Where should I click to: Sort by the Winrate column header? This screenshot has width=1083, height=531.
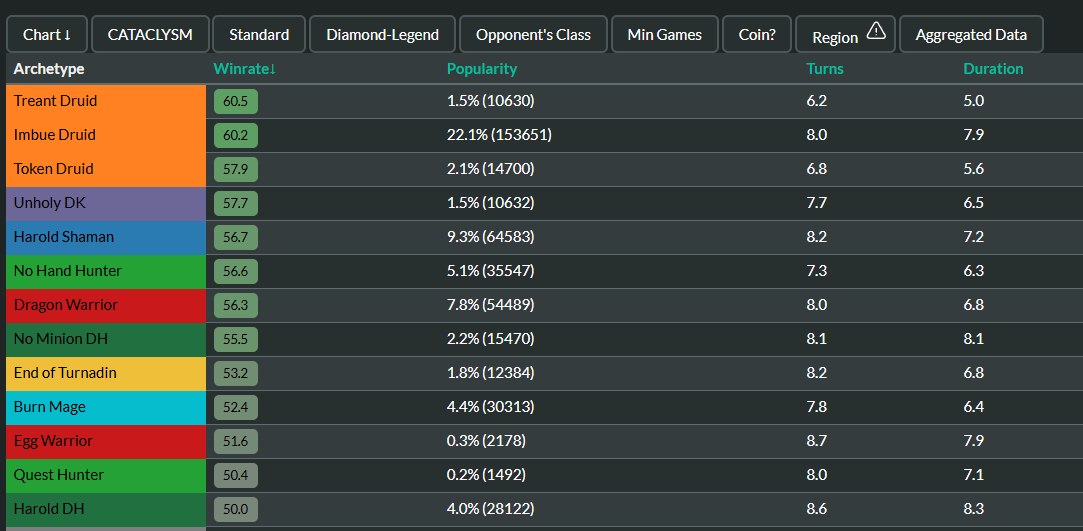245,69
